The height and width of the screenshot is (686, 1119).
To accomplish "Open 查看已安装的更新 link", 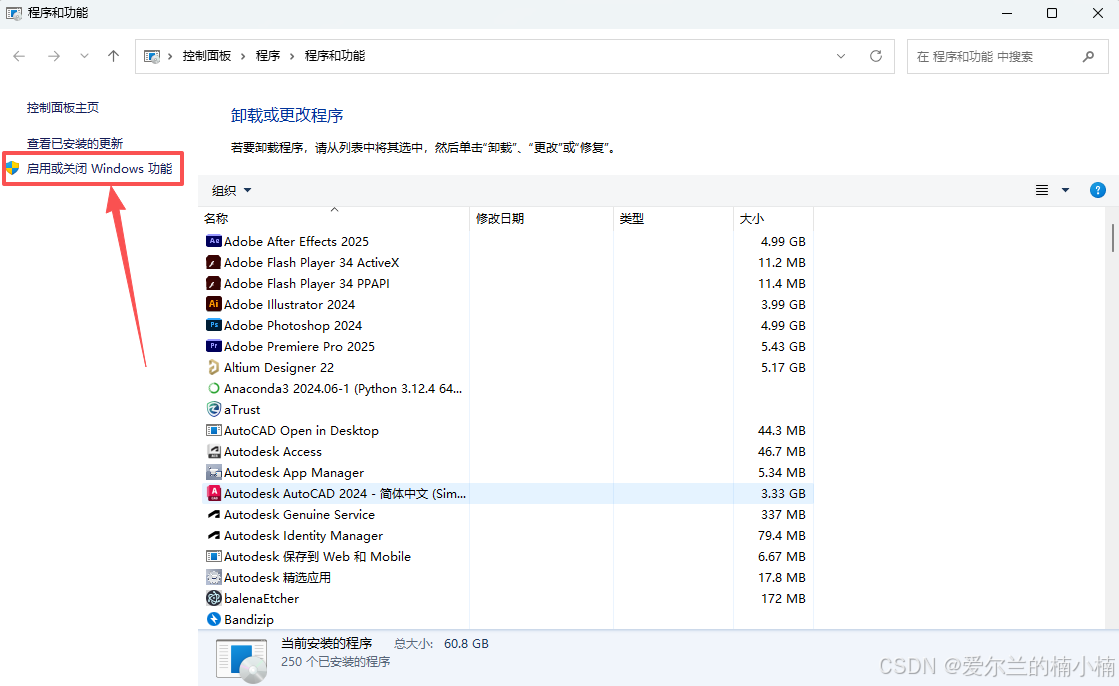I will pos(75,143).
